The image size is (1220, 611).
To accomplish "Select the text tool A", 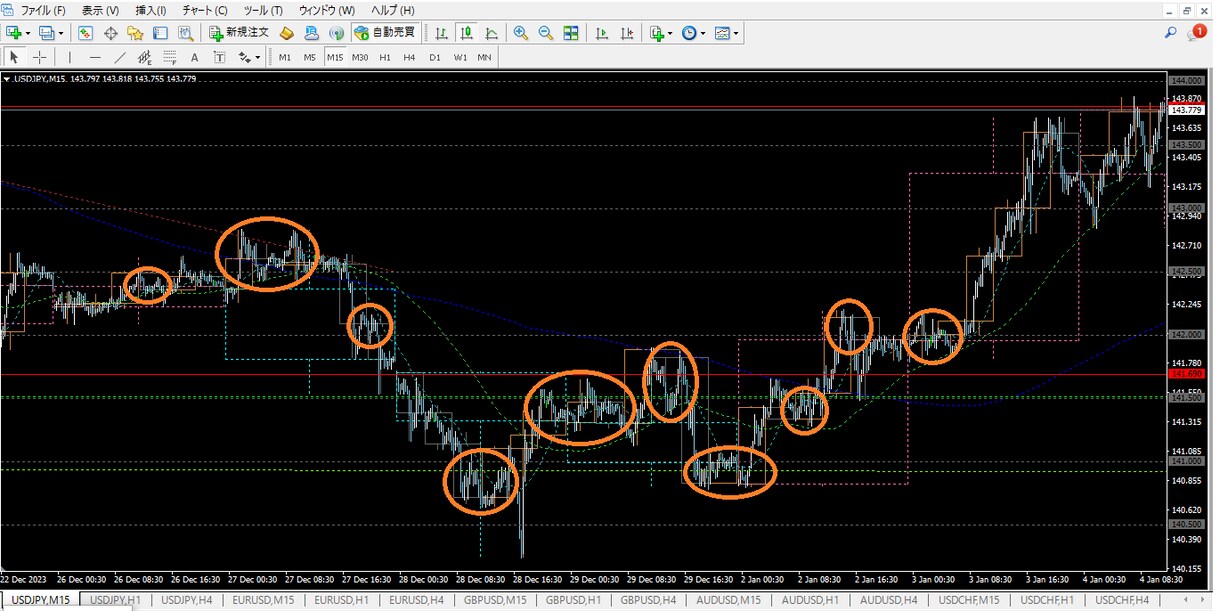I will tap(195, 57).
